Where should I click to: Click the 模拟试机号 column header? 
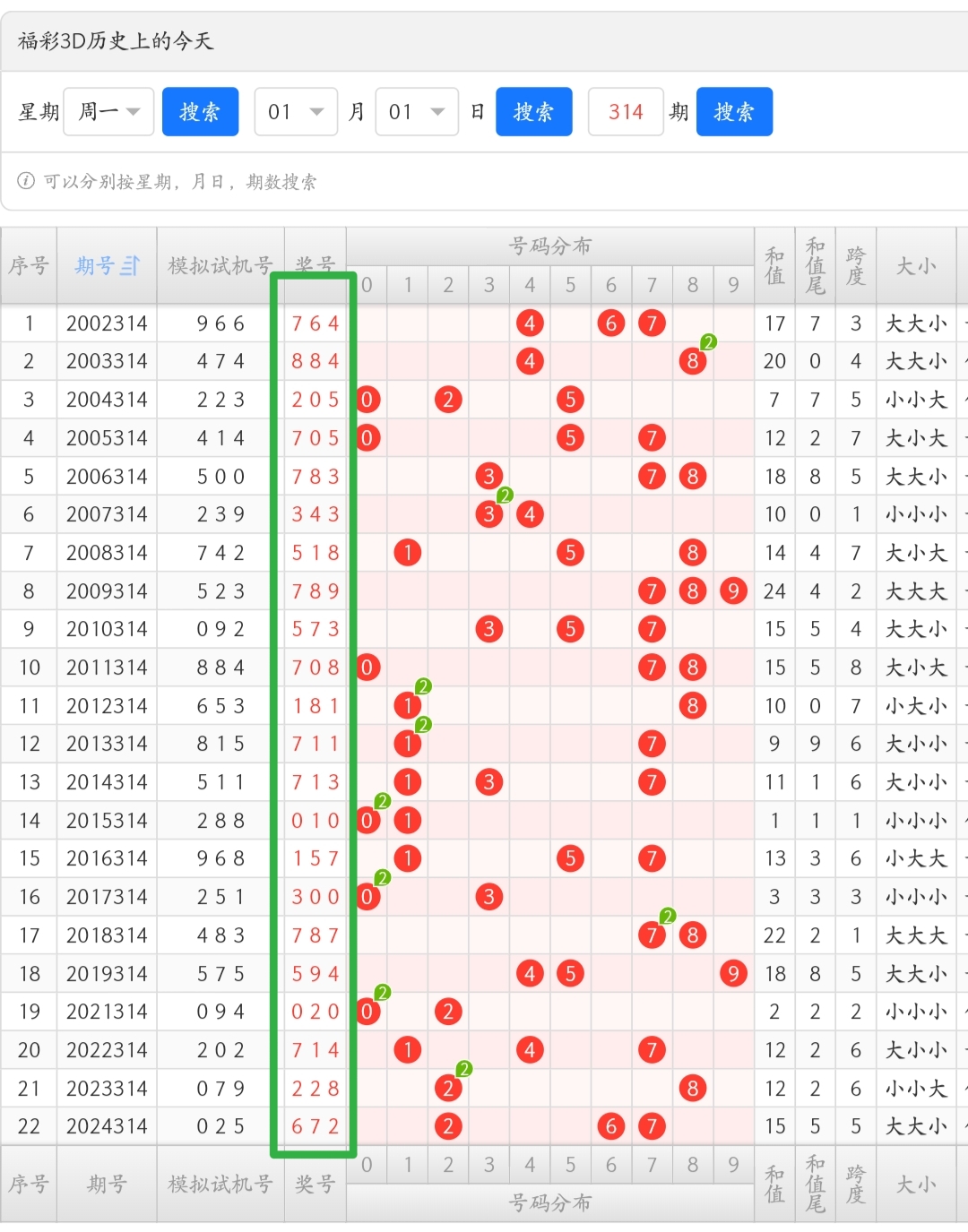pos(220,266)
